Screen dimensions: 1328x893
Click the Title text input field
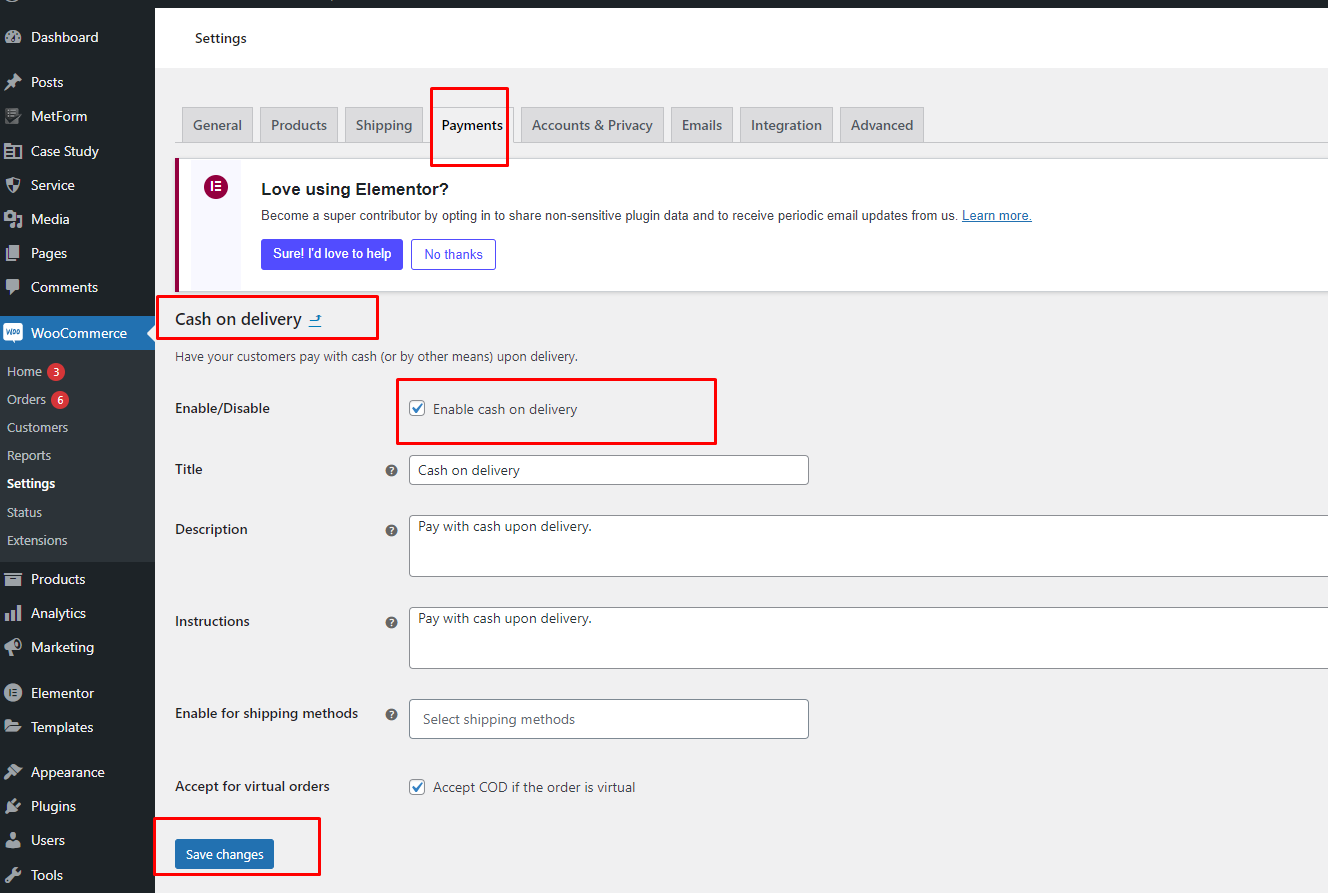[x=608, y=470]
